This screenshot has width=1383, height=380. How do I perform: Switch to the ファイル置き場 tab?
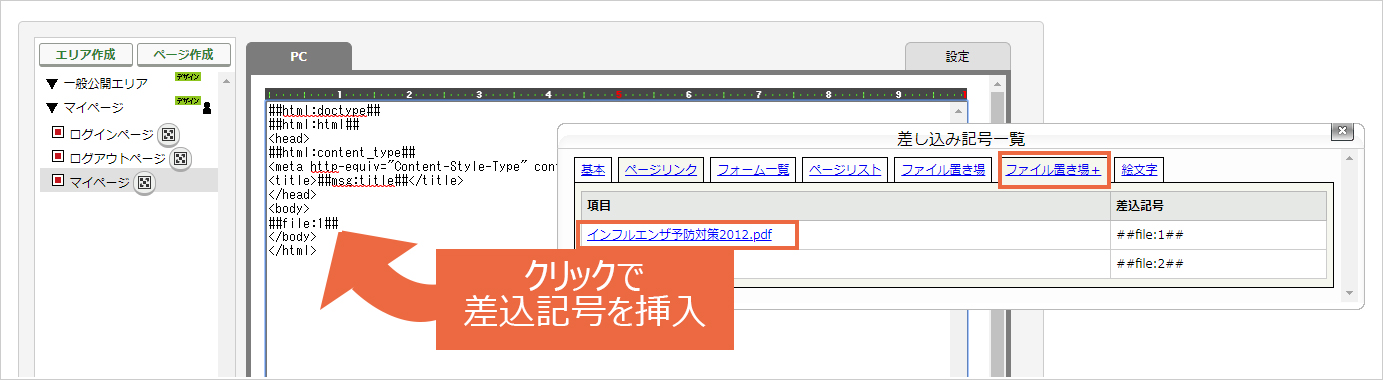point(943,170)
